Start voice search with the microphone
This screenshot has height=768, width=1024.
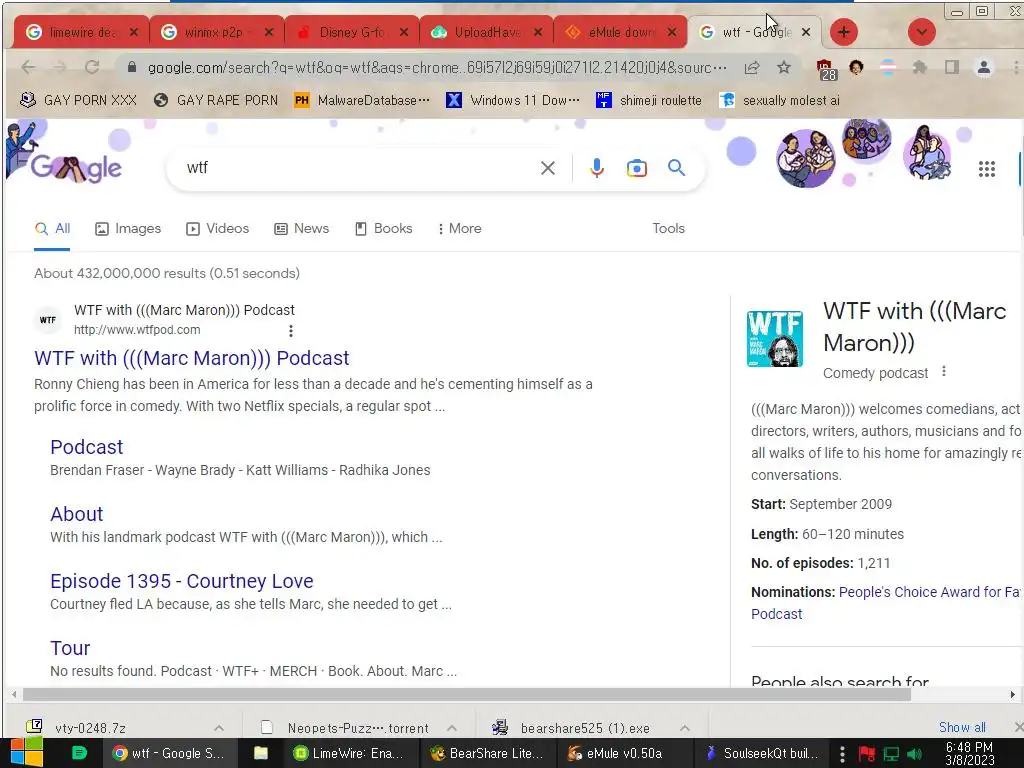click(596, 168)
